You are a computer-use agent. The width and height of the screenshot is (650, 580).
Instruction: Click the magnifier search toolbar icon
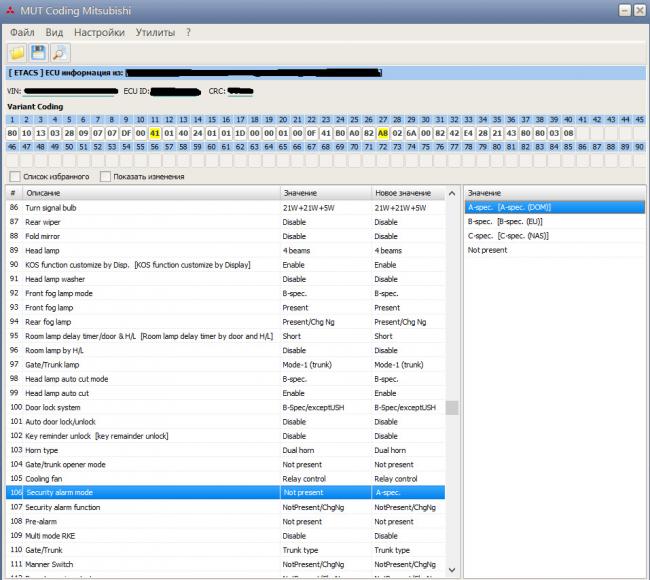click(60, 52)
